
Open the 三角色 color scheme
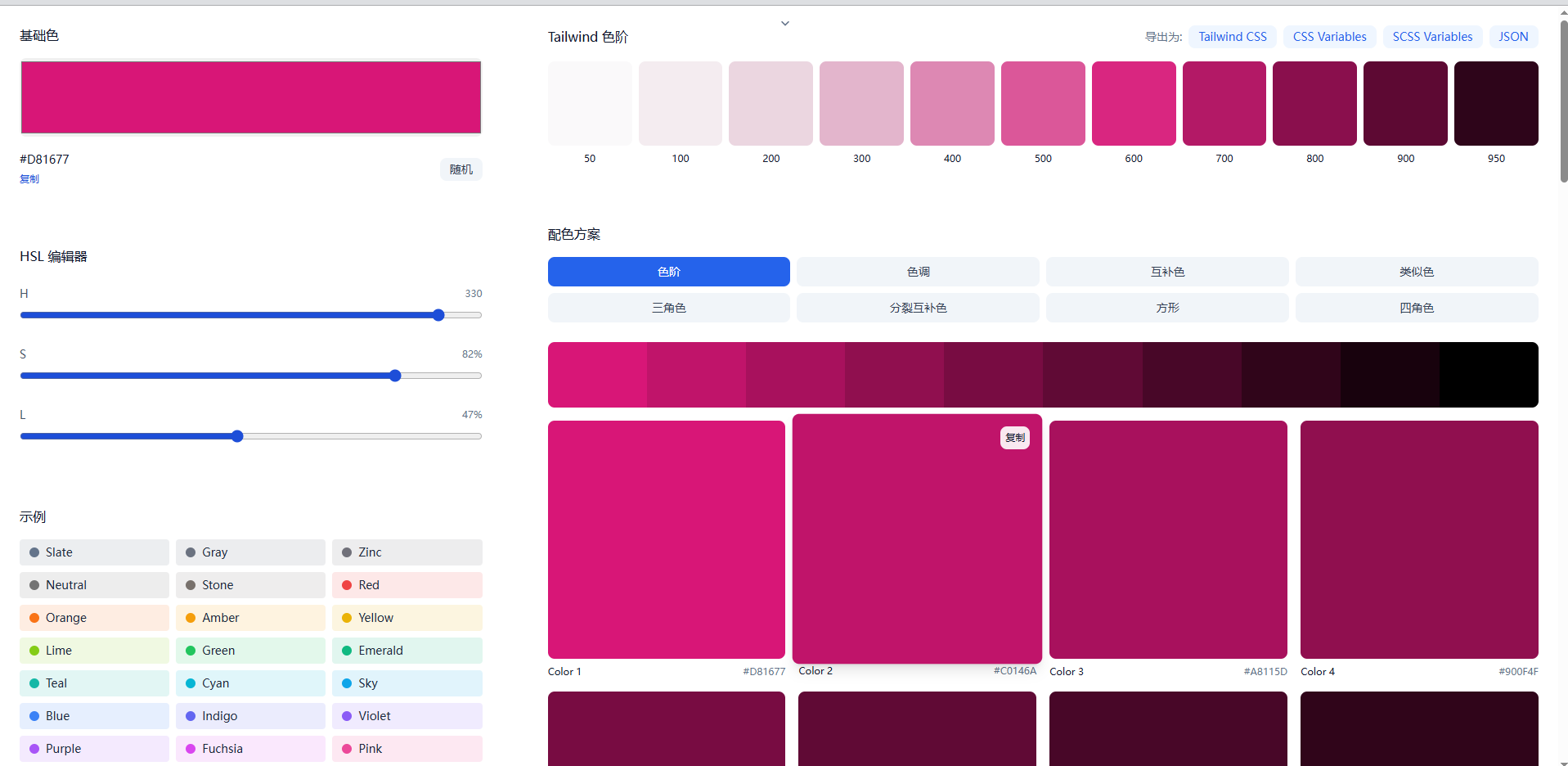pyautogui.click(x=668, y=308)
